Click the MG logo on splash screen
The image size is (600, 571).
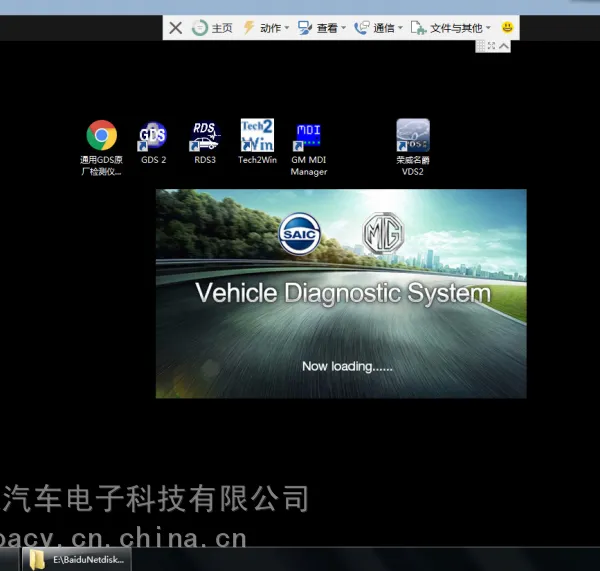pos(383,233)
